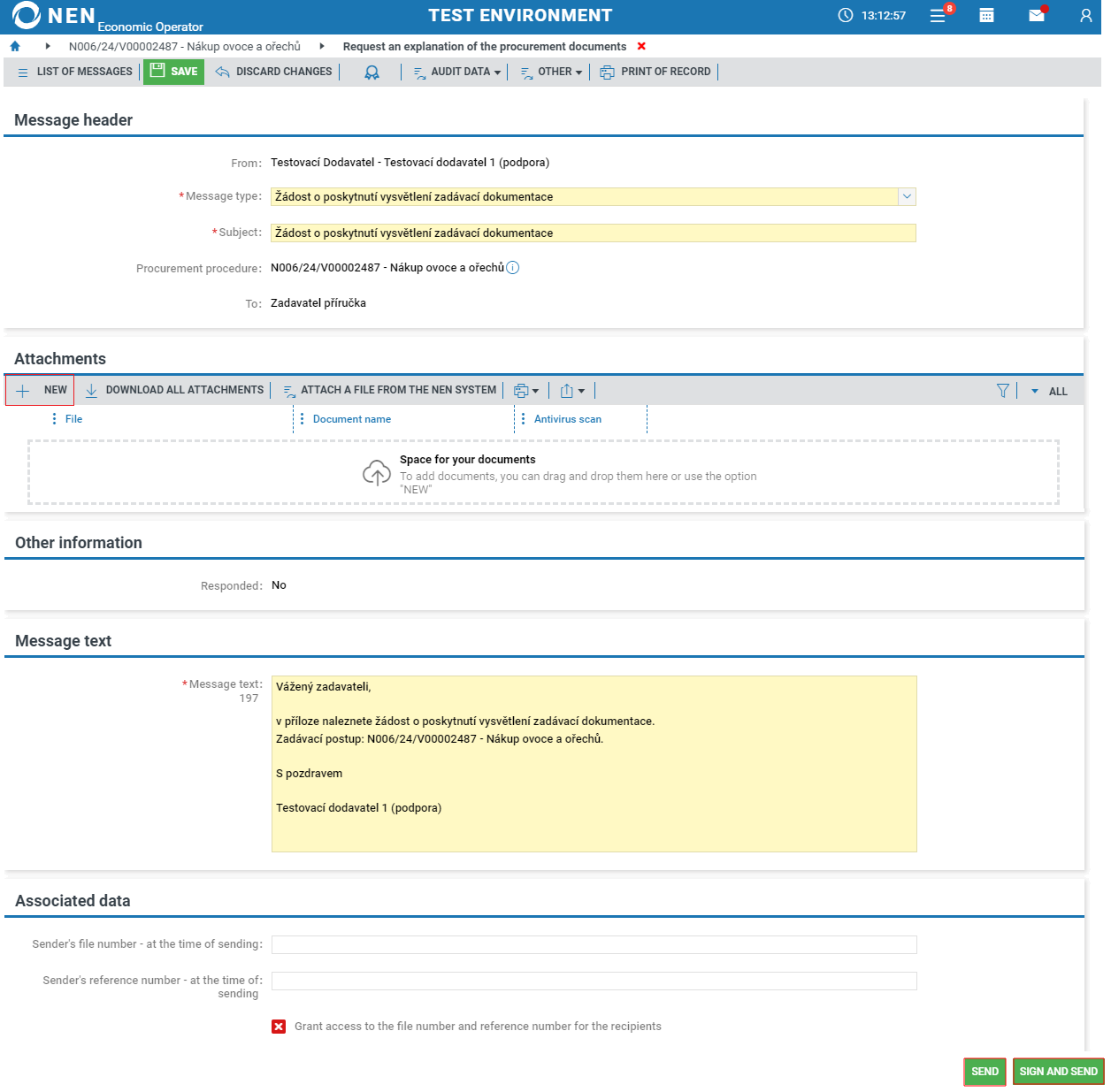Print the record
Viewport: 1111px width, 1092px height.
[x=655, y=72]
